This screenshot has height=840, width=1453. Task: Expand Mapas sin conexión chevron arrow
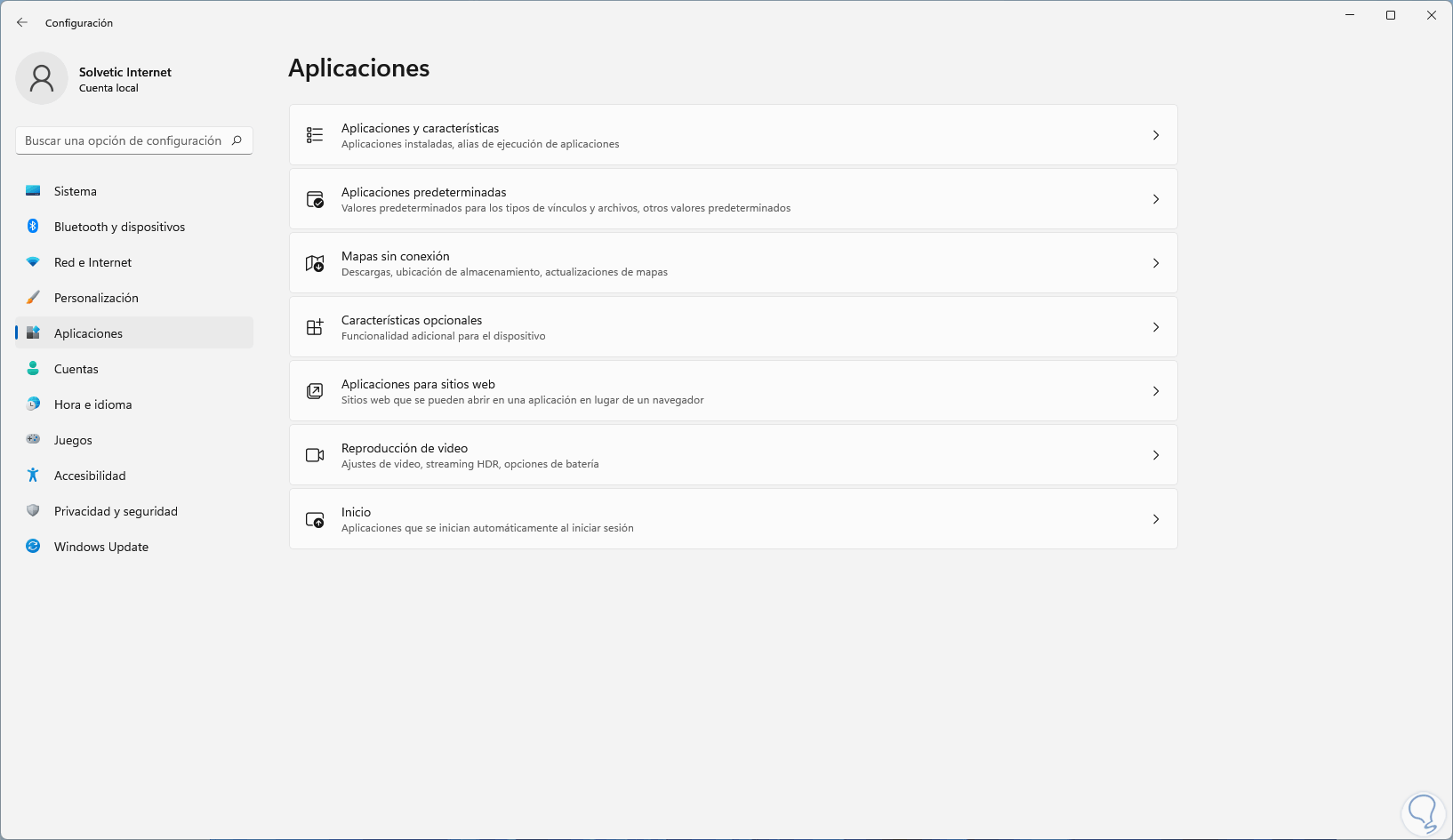(x=1156, y=263)
